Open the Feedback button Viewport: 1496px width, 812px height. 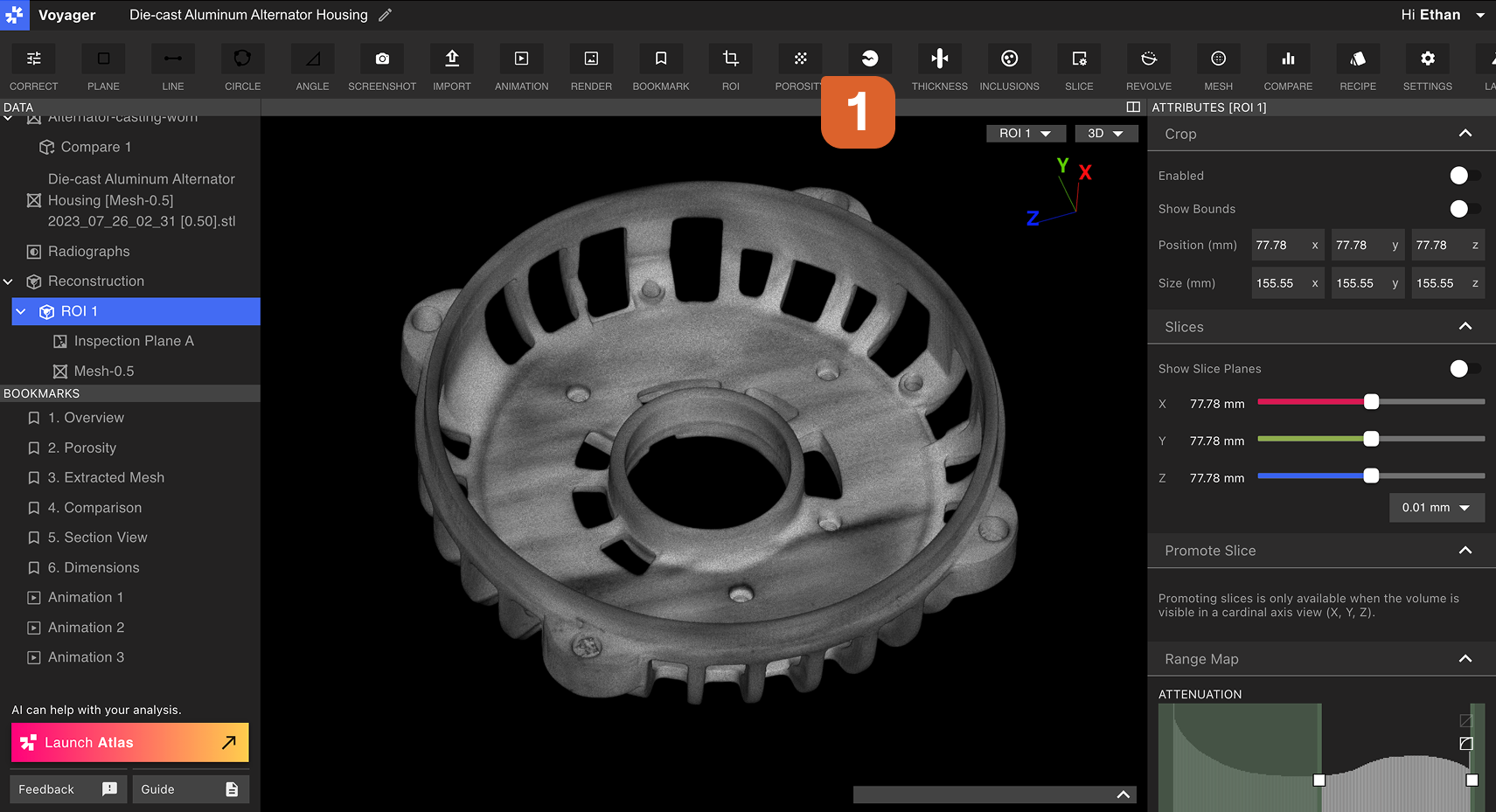pos(68,789)
